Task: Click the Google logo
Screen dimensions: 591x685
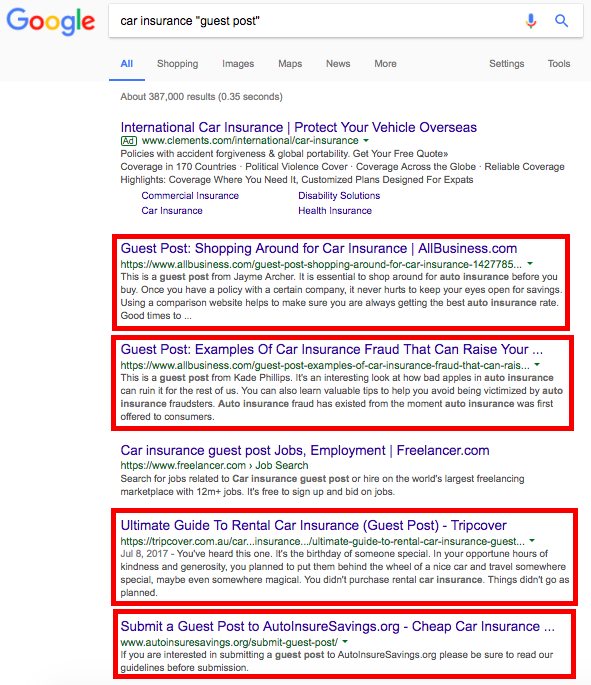Action: coord(51,21)
